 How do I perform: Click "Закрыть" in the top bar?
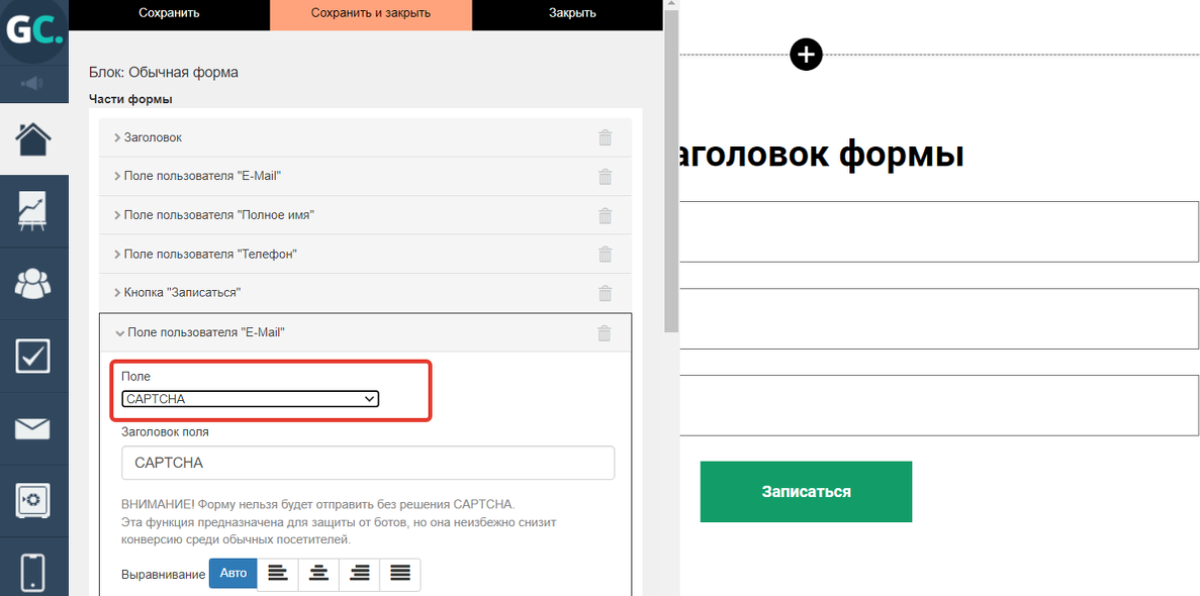(x=572, y=14)
